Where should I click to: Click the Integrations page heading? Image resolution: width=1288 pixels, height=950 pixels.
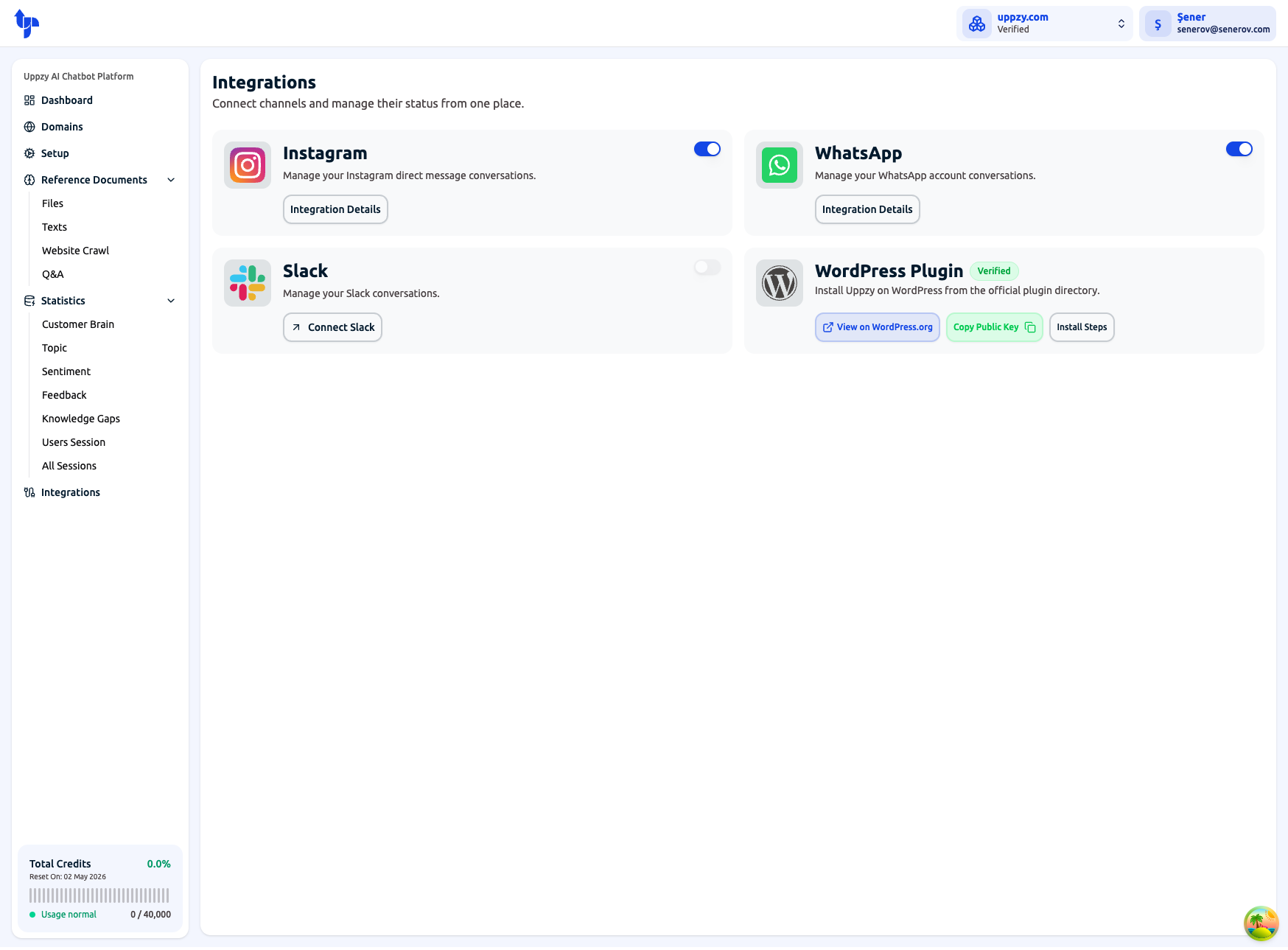click(x=264, y=83)
